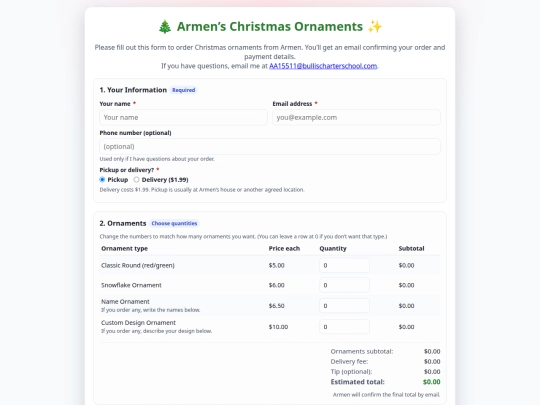Click the 'Custom Design Ornament' row label
Viewport: 540px width, 405px height.
coord(138,323)
